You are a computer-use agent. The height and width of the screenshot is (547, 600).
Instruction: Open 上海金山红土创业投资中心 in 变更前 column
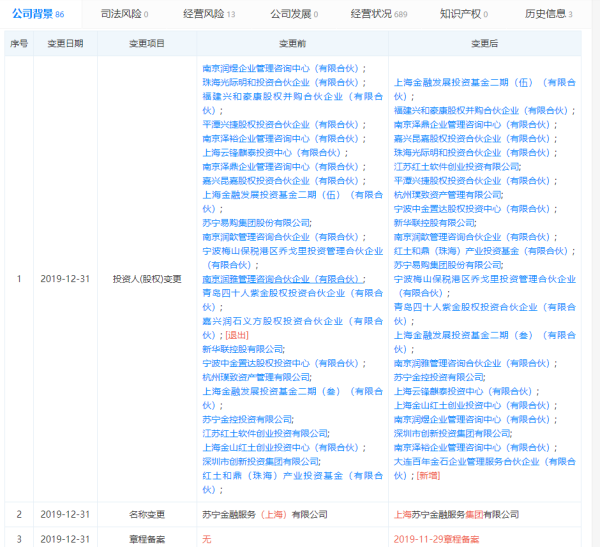(x=280, y=447)
